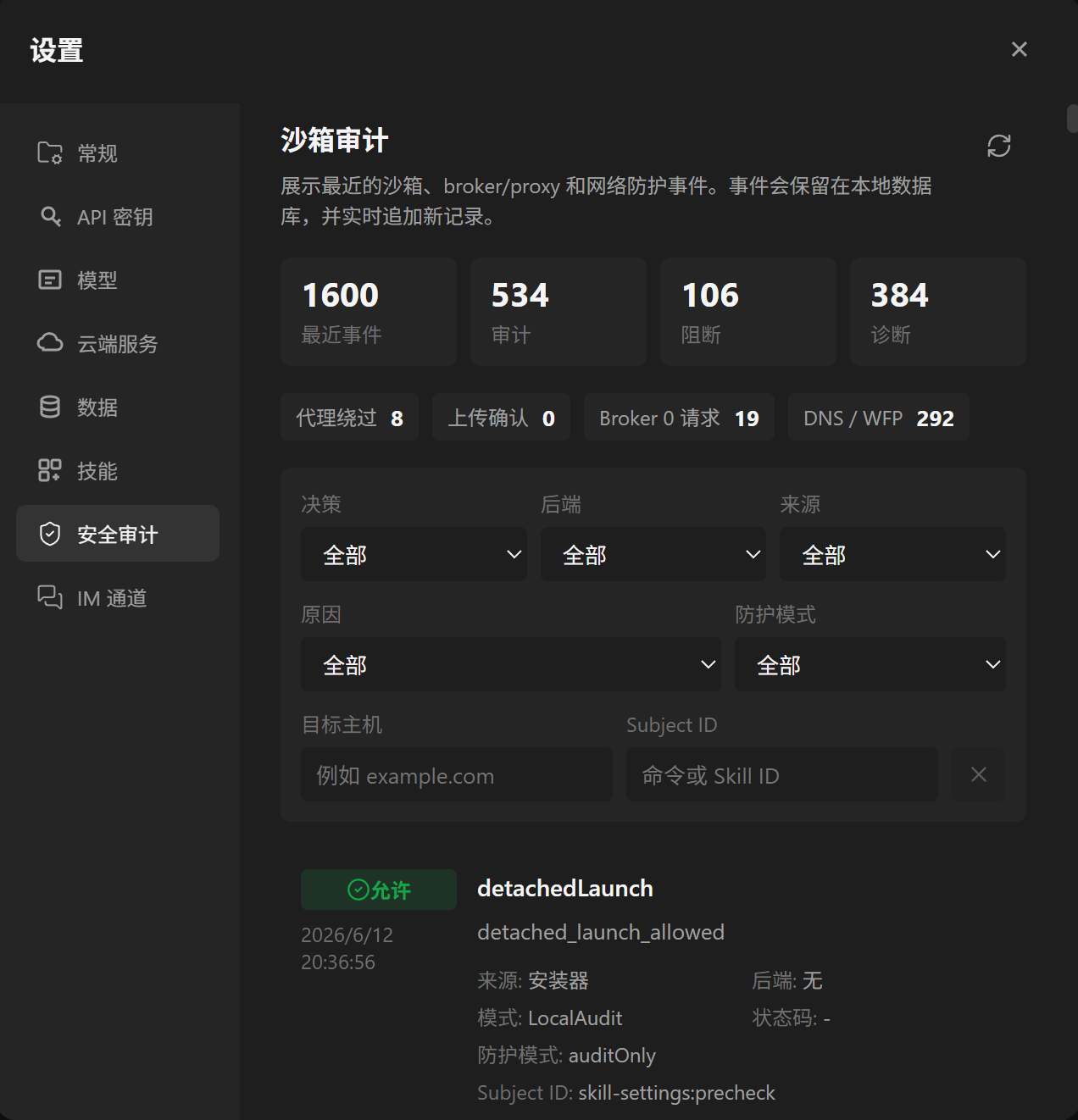The height and width of the screenshot is (1120, 1078).
Task: Open the API 密钥 settings section
Action: point(118,216)
